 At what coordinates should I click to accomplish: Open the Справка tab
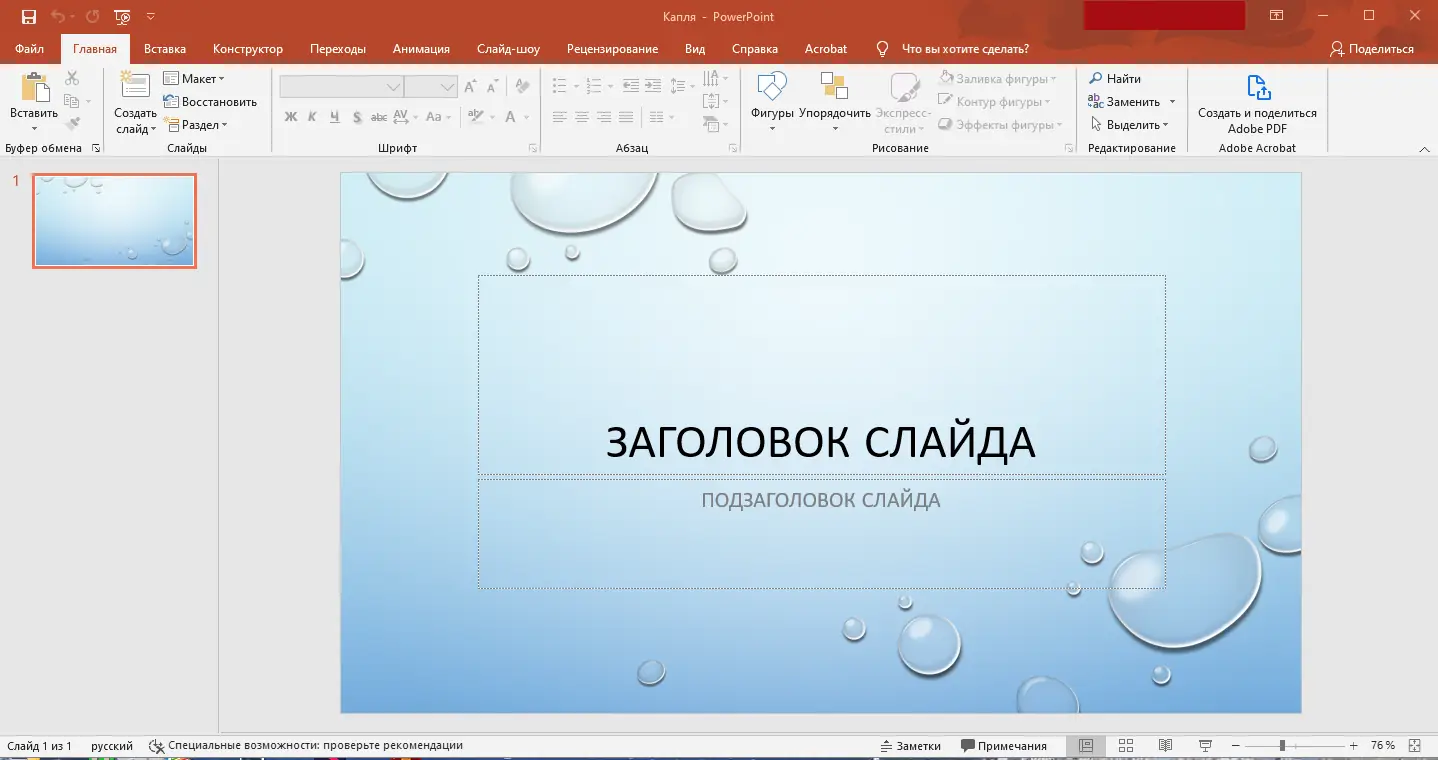[755, 49]
